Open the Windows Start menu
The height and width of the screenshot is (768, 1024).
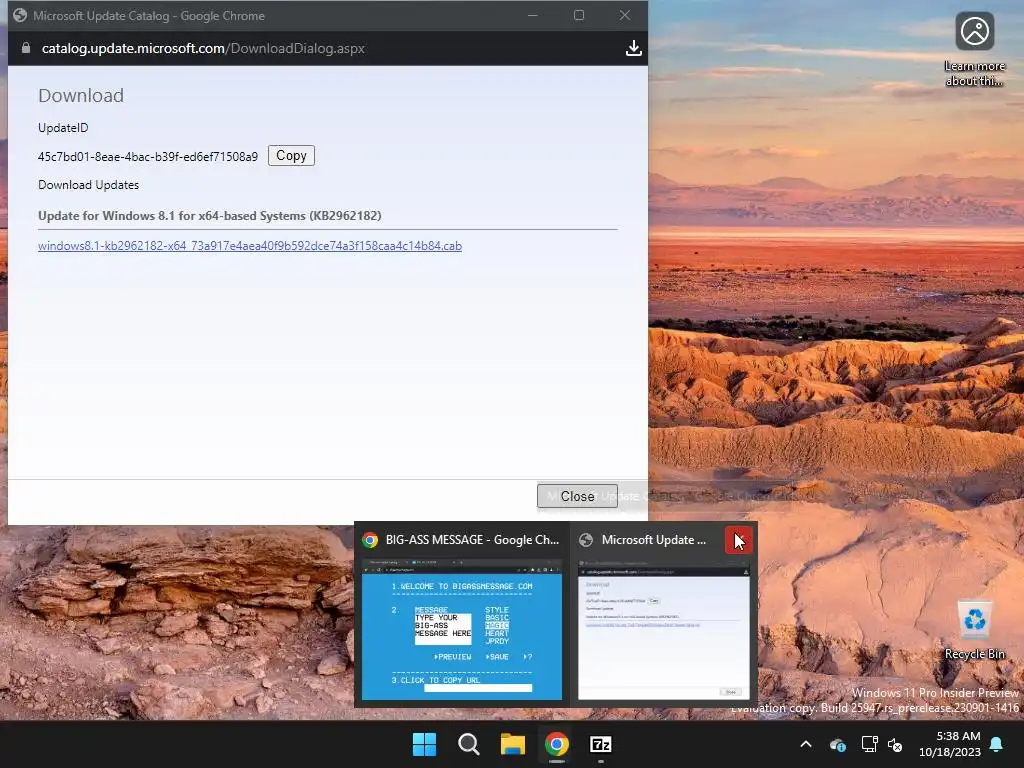coord(424,744)
